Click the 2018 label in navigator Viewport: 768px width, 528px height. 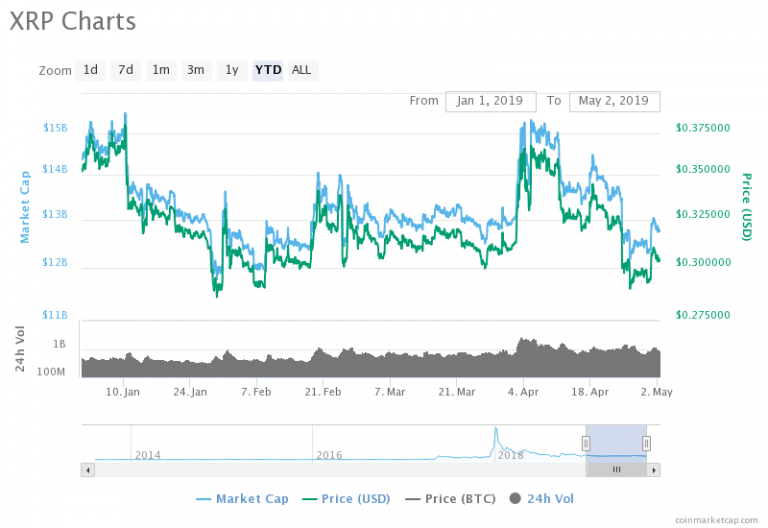tap(510, 455)
